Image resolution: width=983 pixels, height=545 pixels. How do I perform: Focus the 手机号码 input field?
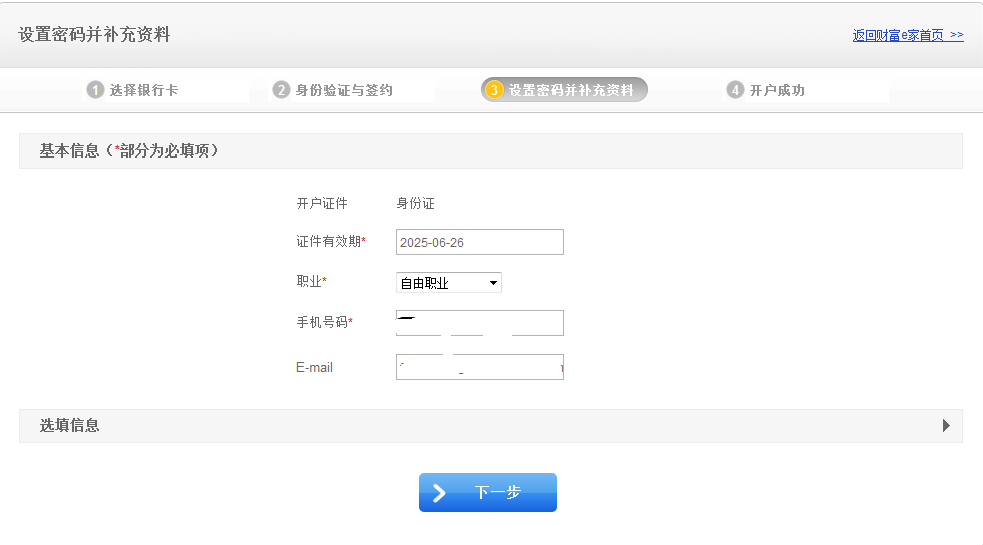pyautogui.click(x=479, y=323)
